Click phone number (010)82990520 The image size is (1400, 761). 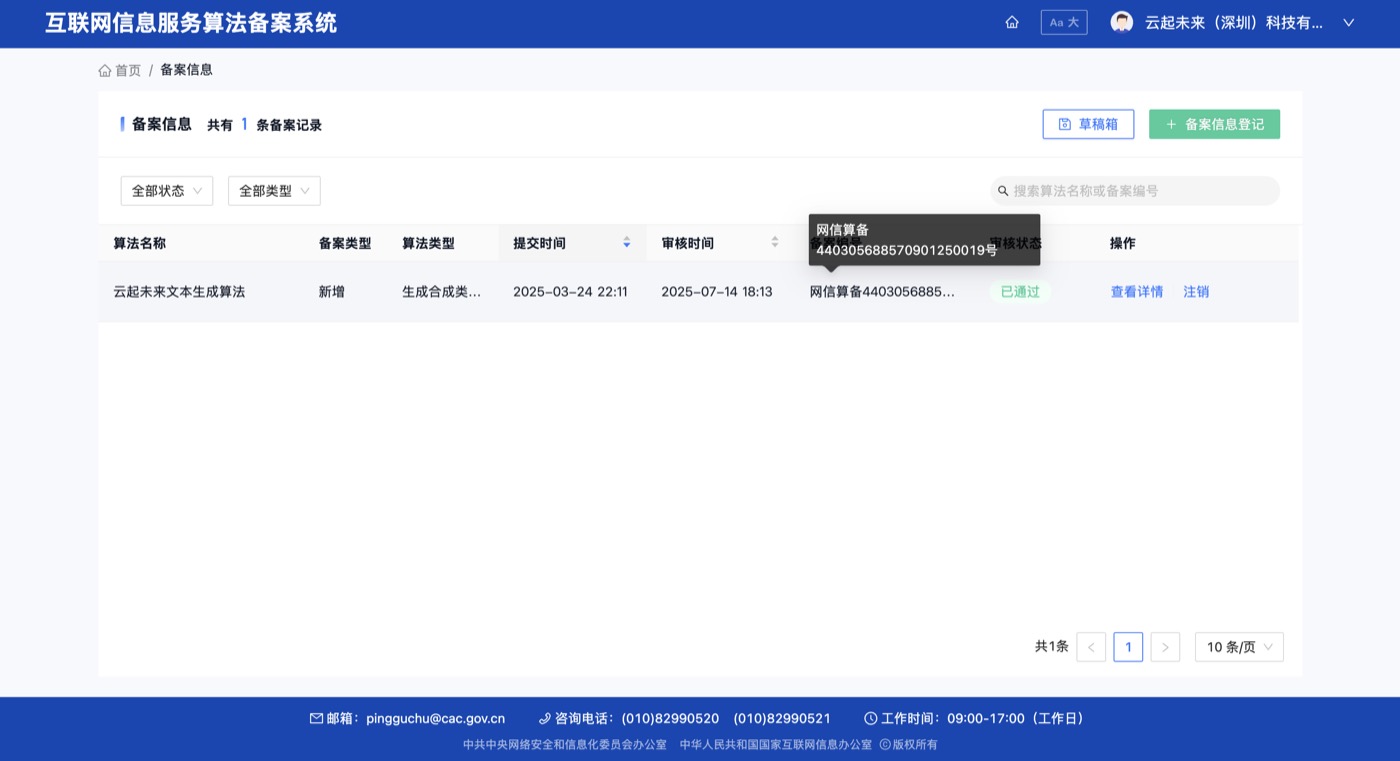(670, 718)
